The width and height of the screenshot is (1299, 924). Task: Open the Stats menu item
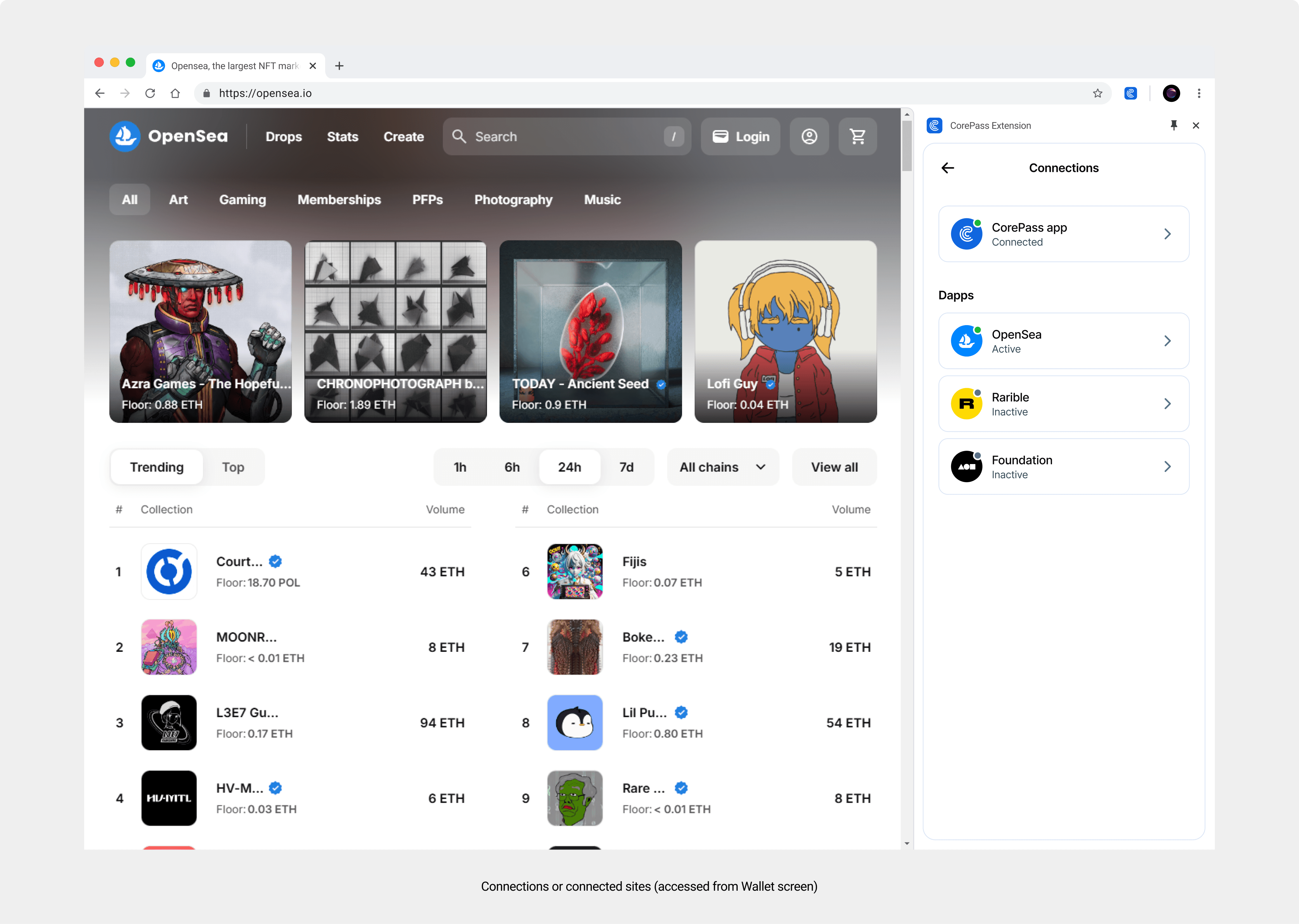343,136
